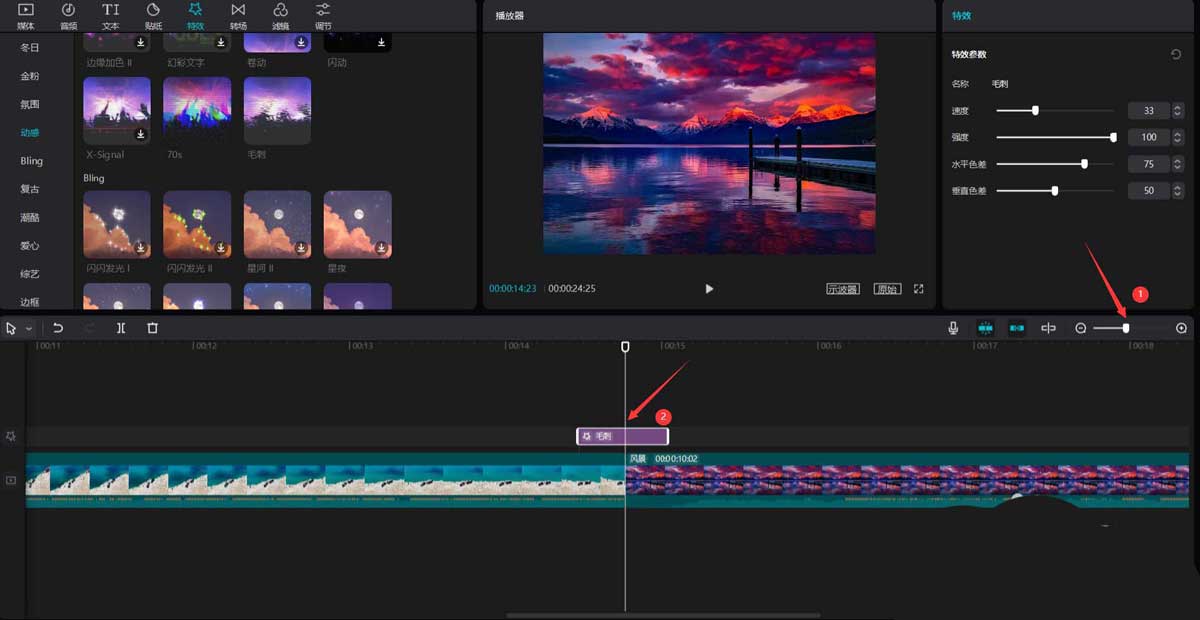Screen dimensions: 1200x620
Task: Start voice recording with microphone icon
Action: (954, 328)
